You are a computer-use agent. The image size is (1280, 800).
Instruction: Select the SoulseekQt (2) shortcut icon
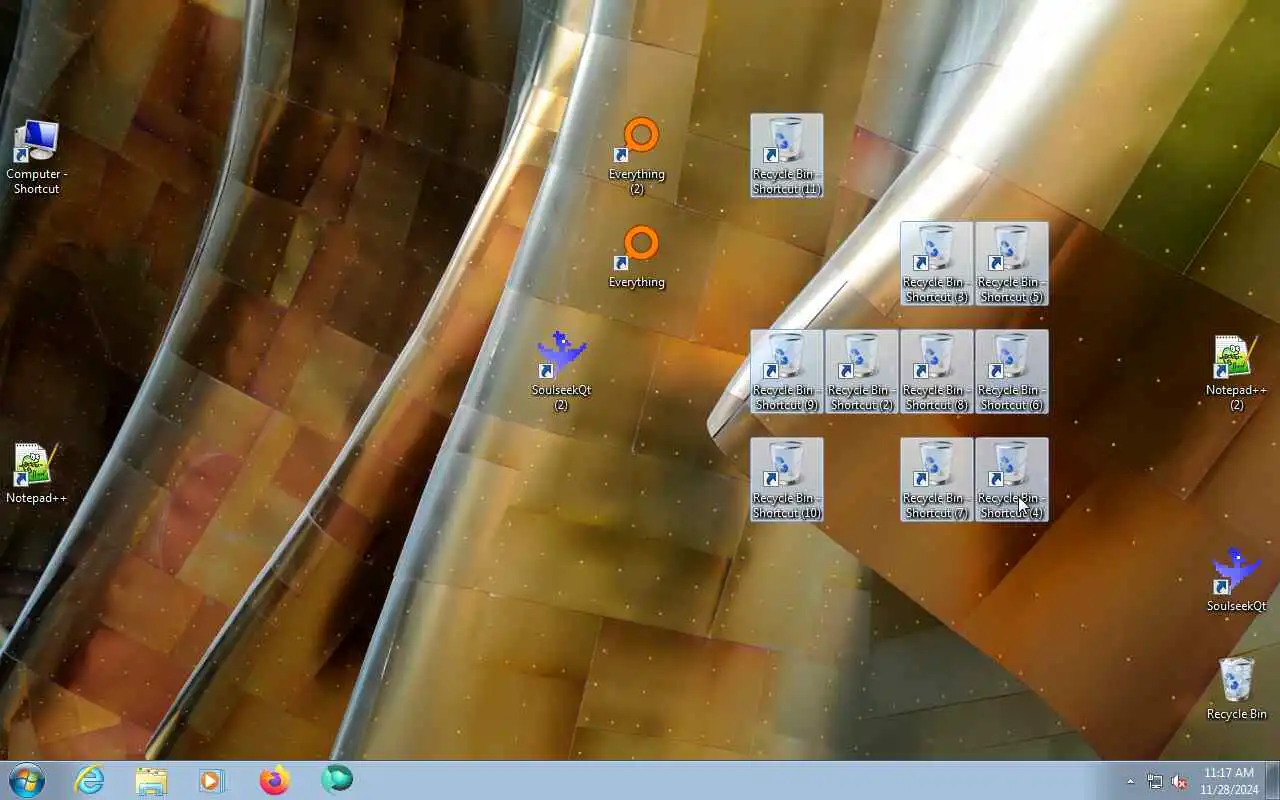[x=561, y=372]
